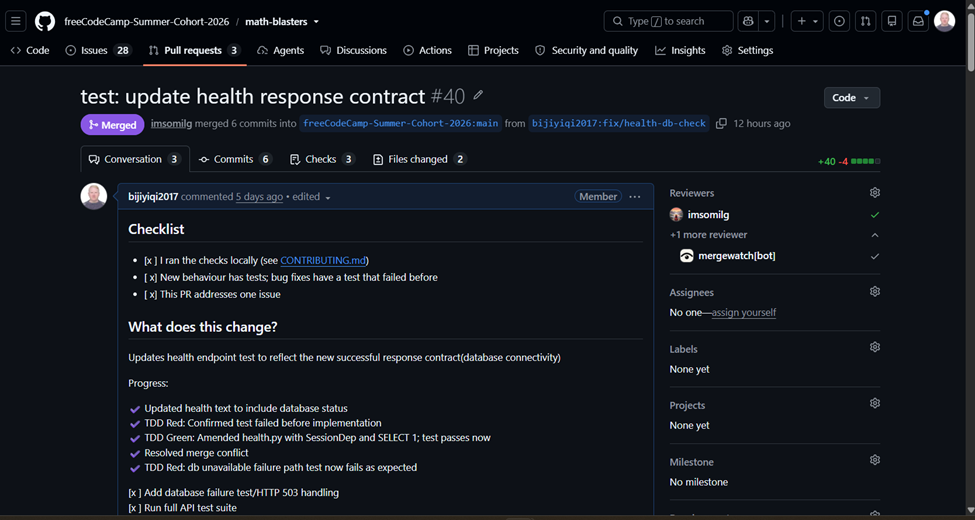975x520 pixels.
Task: Open the hamburger navigation menu
Action: click(16, 21)
